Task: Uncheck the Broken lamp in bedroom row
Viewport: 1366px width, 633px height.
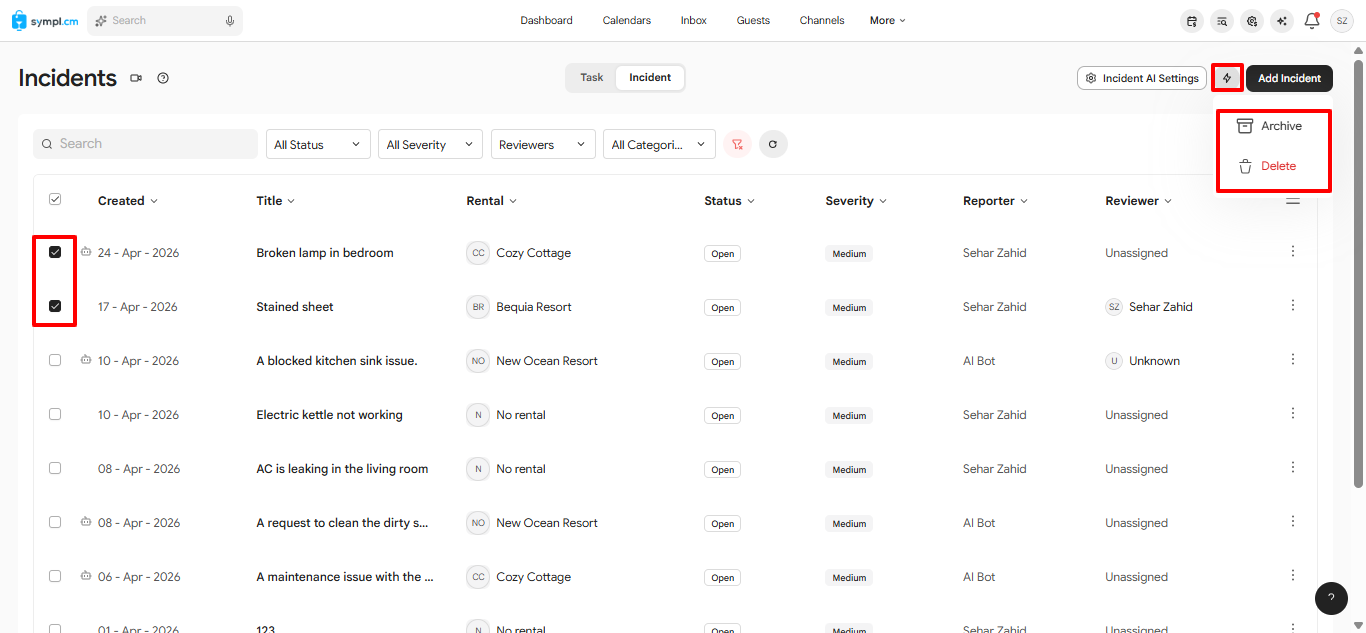Action: (55, 252)
